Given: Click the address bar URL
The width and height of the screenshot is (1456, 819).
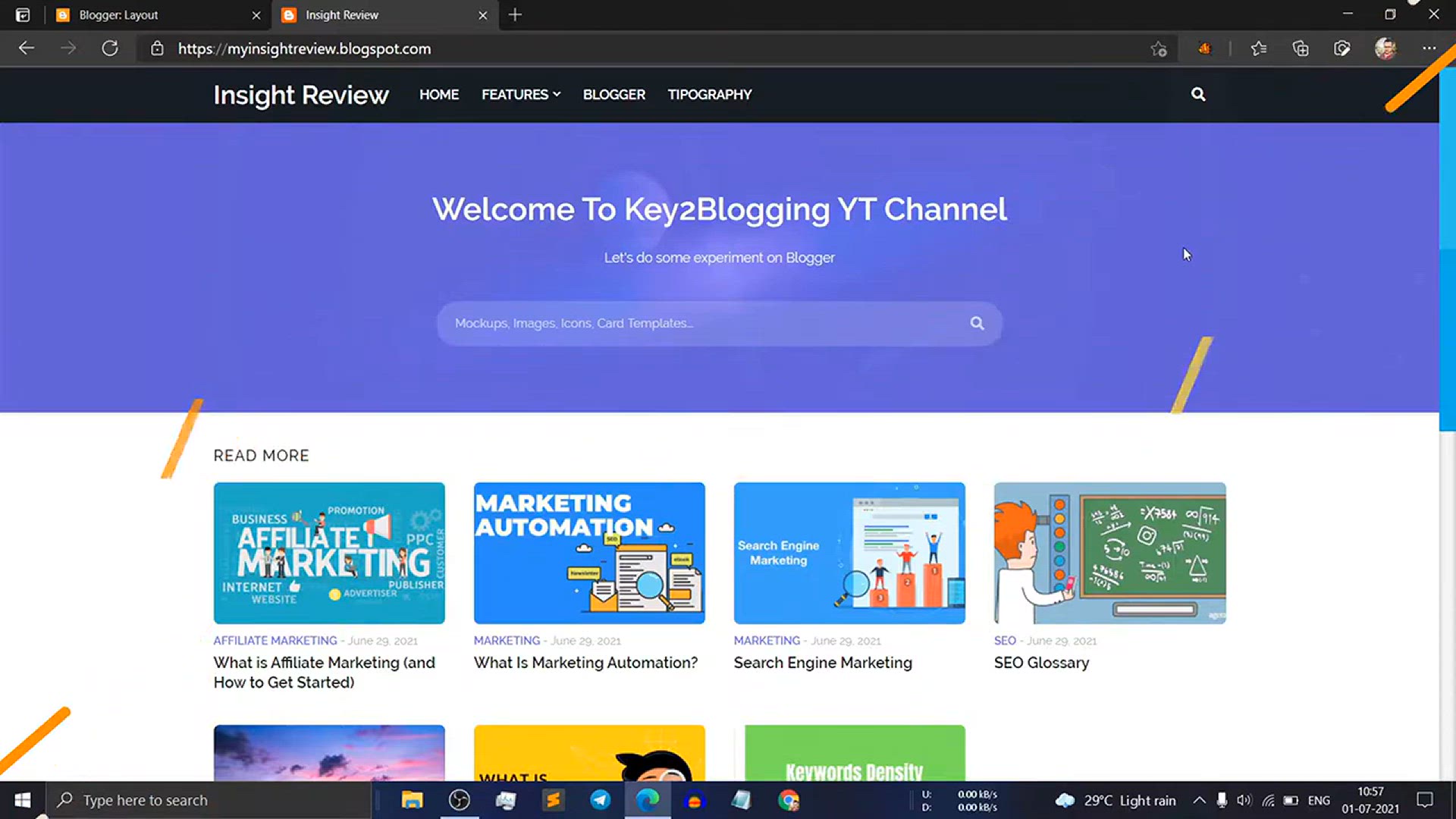Looking at the screenshot, I should 304,49.
